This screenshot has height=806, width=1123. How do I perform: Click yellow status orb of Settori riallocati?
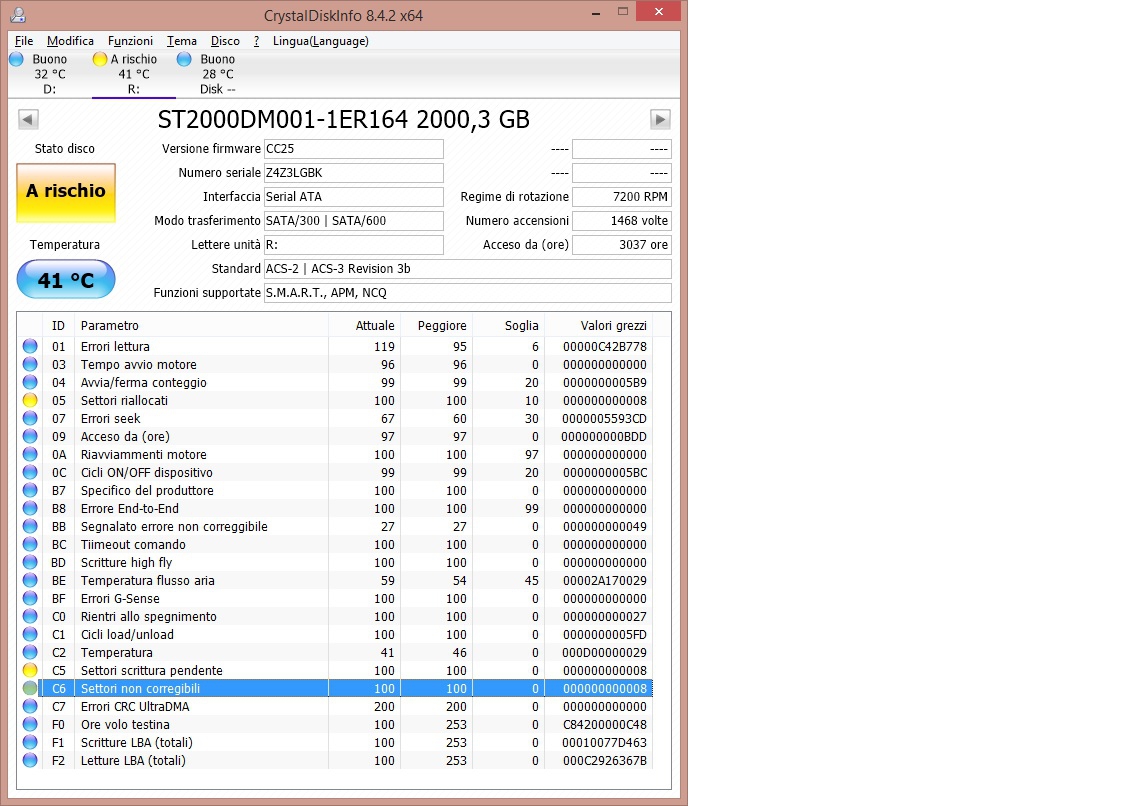(x=30, y=400)
